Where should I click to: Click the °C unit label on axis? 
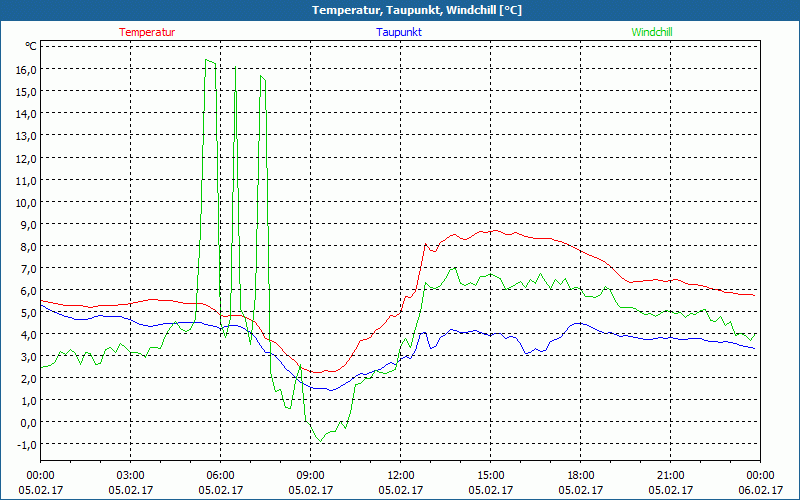(x=31, y=46)
